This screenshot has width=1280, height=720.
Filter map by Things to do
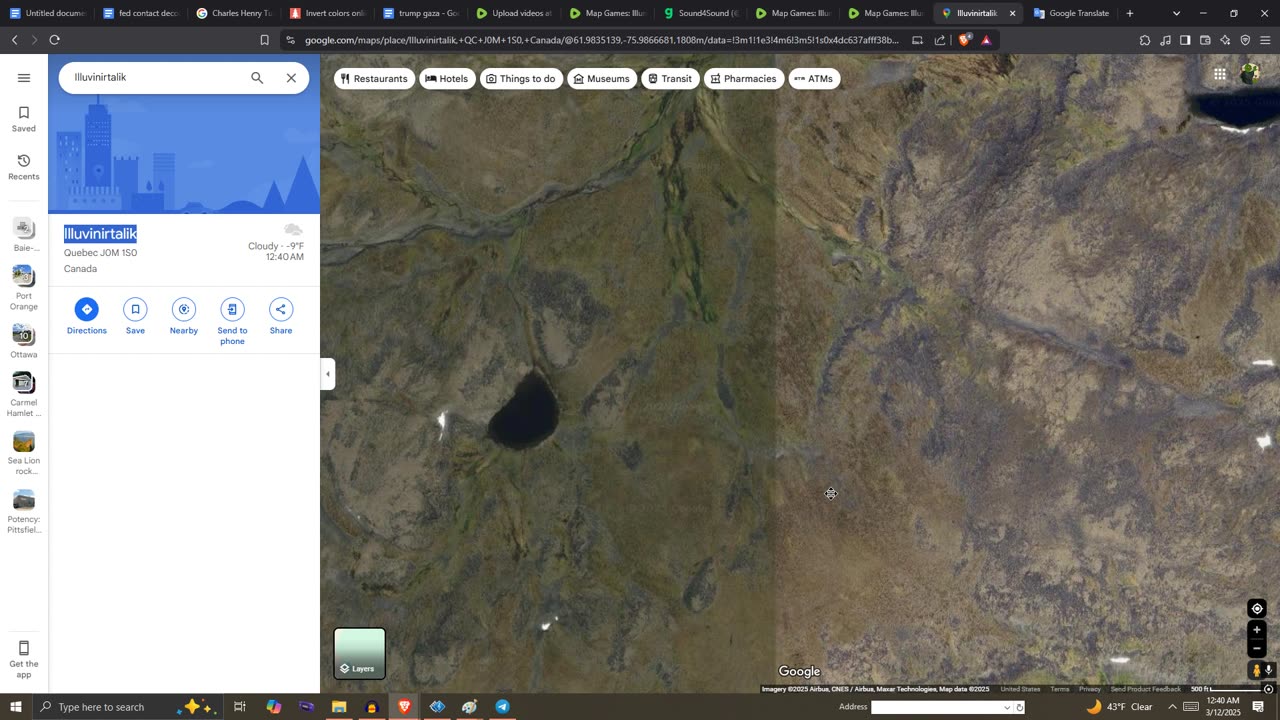click(520, 78)
